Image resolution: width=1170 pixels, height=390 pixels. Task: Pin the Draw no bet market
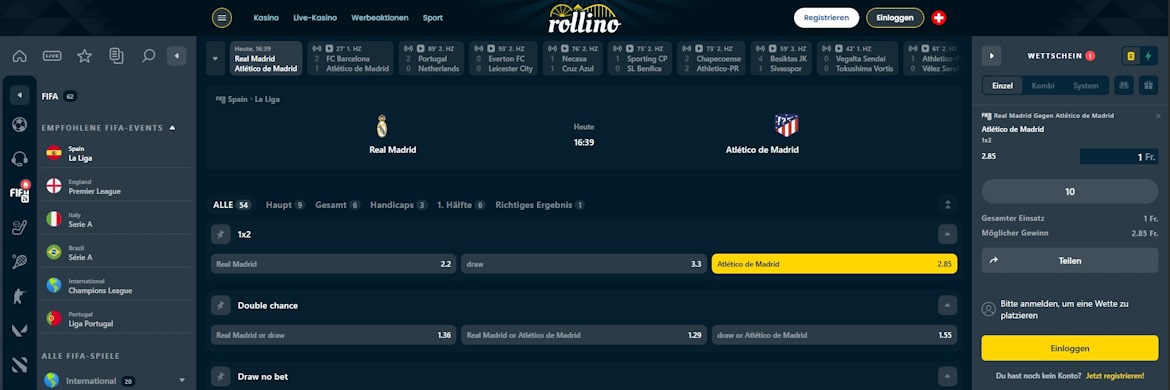(220, 377)
